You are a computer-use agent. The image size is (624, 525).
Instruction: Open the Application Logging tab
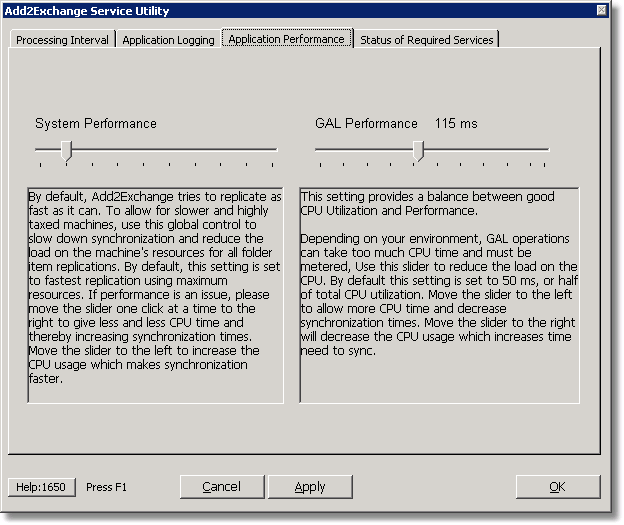click(x=168, y=40)
